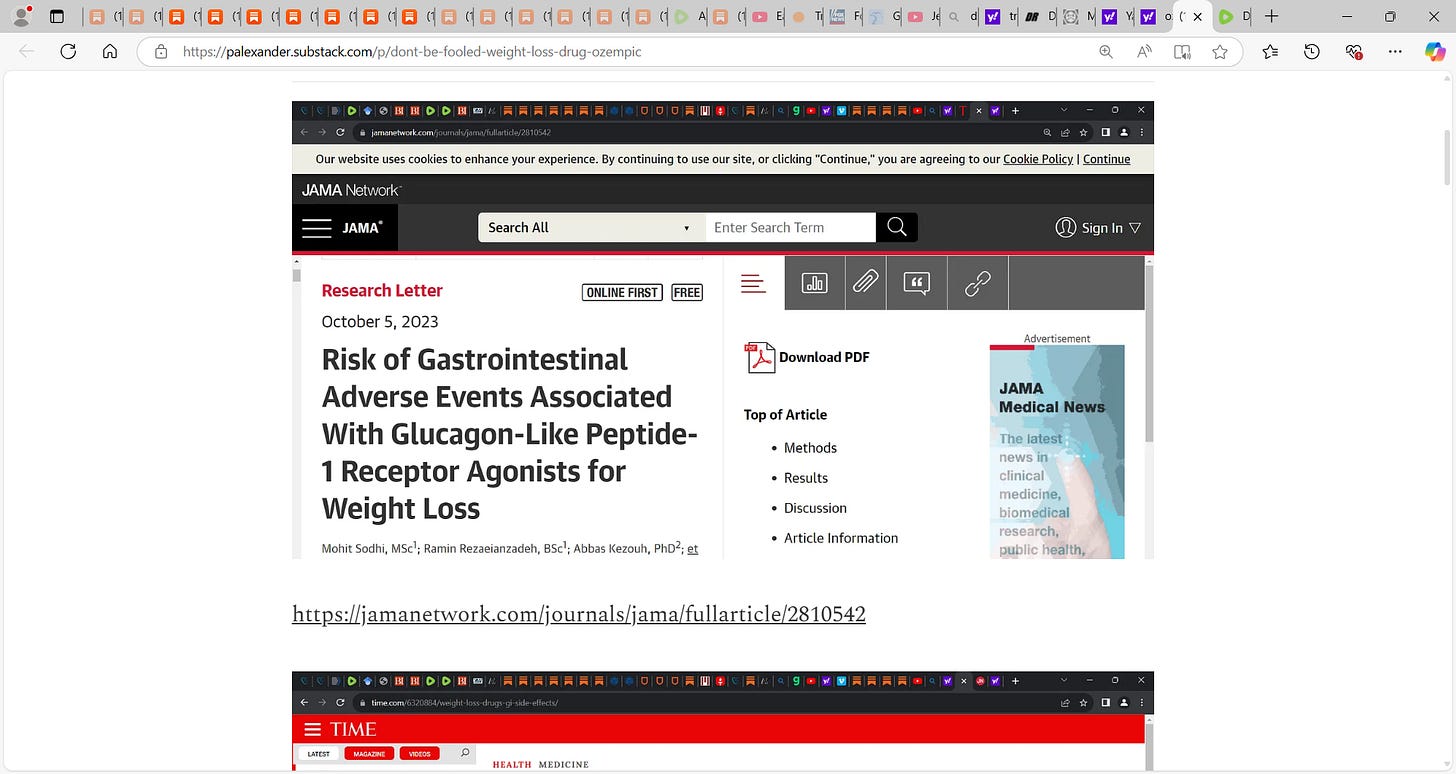
Task: Open the jamanetwork.com fullarticle link
Action: [x=578, y=614]
